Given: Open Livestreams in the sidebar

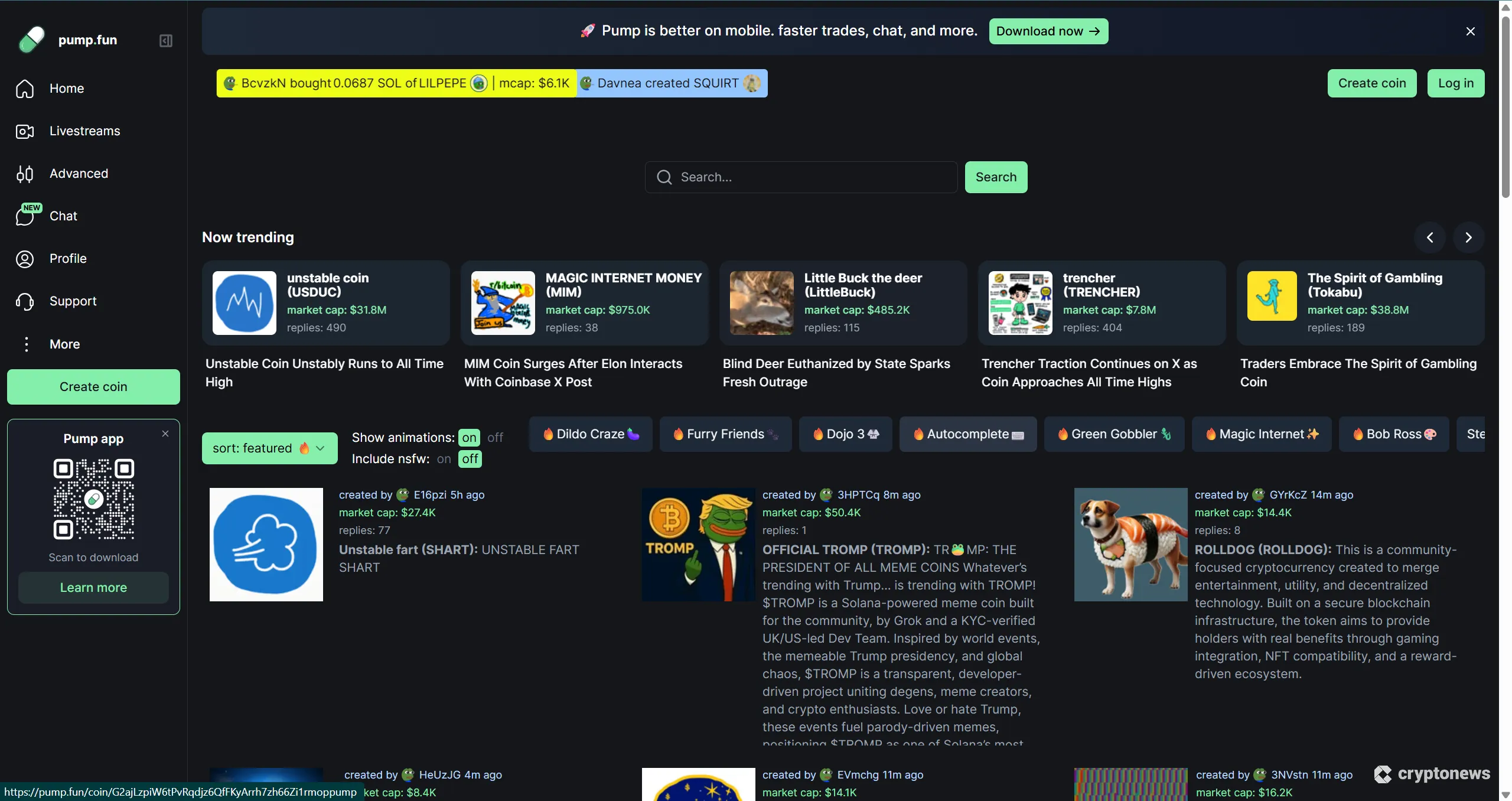Looking at the screenshot, I should [85, 131].
